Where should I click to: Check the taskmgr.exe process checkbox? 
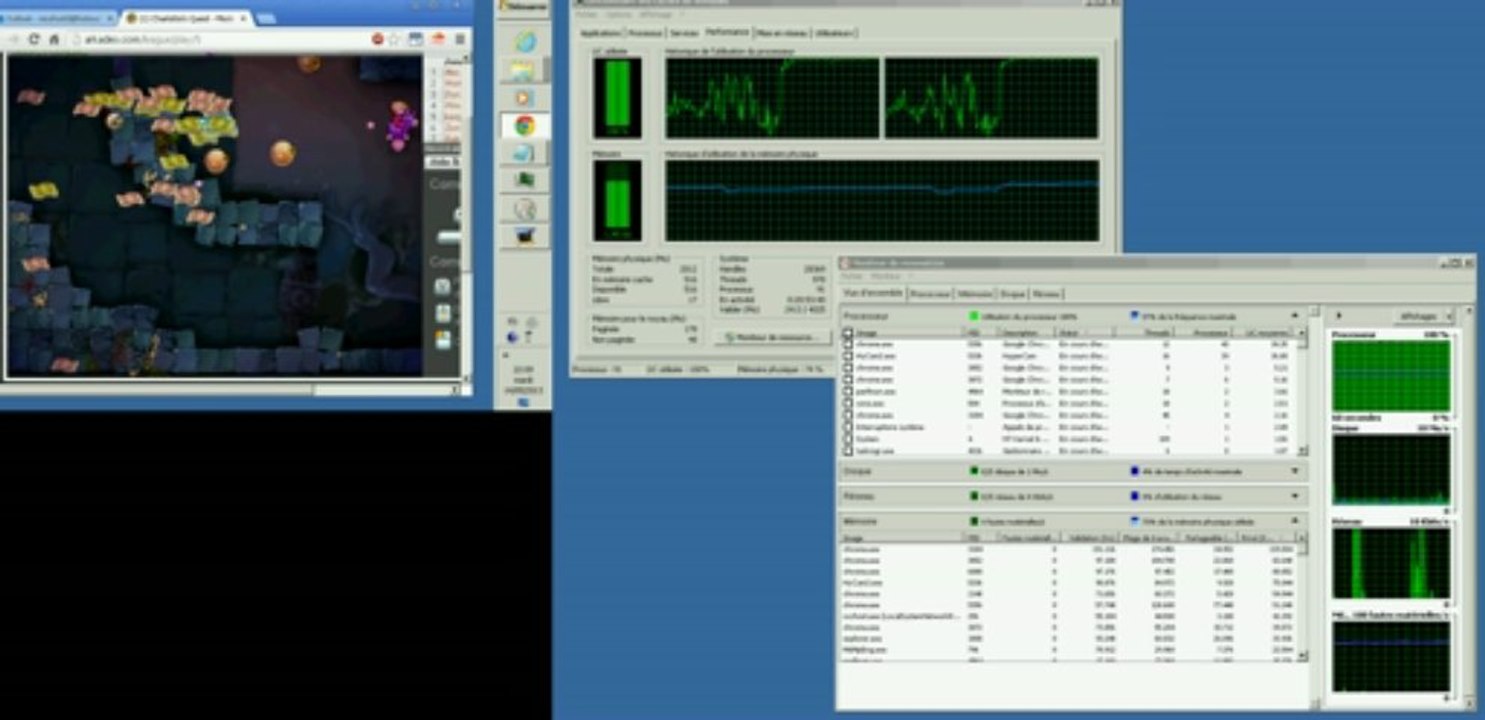point(848,451)
